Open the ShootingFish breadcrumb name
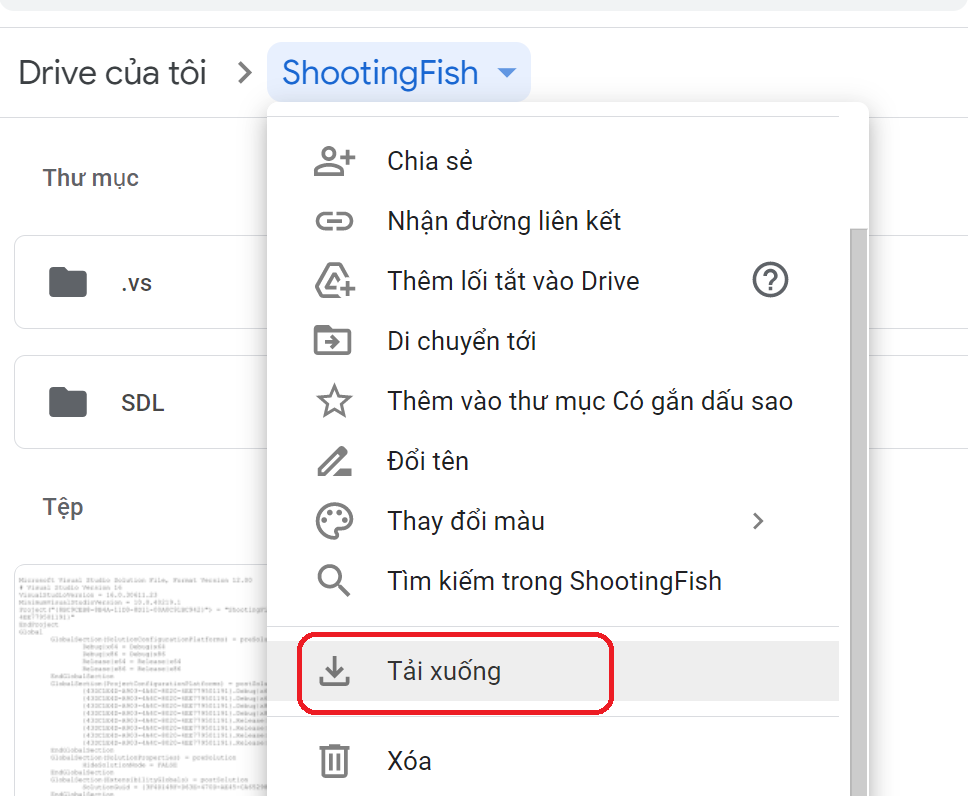This screenshot has height=796, width=968. (380, 73)
